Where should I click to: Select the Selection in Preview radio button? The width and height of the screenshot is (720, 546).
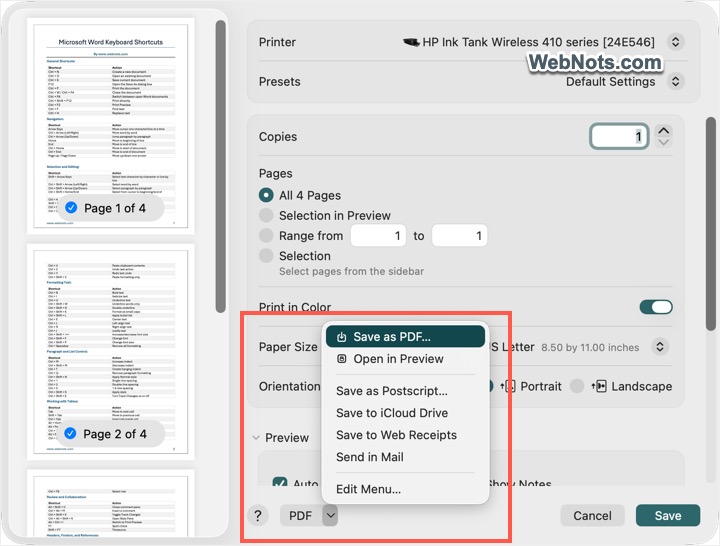coord(266,215)
